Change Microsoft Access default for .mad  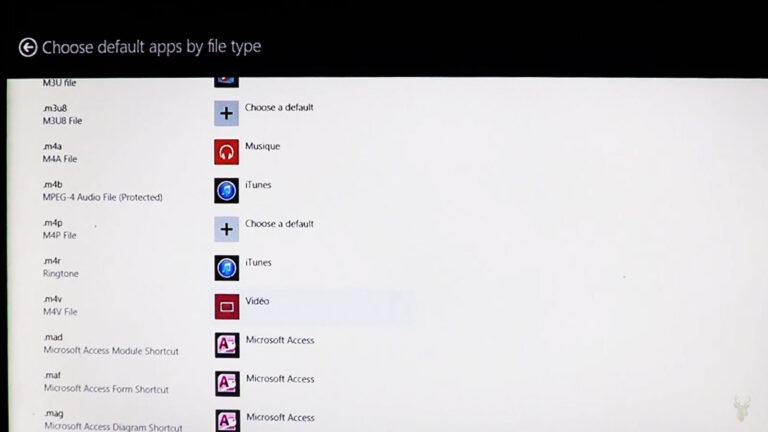[x=280, y=340]
